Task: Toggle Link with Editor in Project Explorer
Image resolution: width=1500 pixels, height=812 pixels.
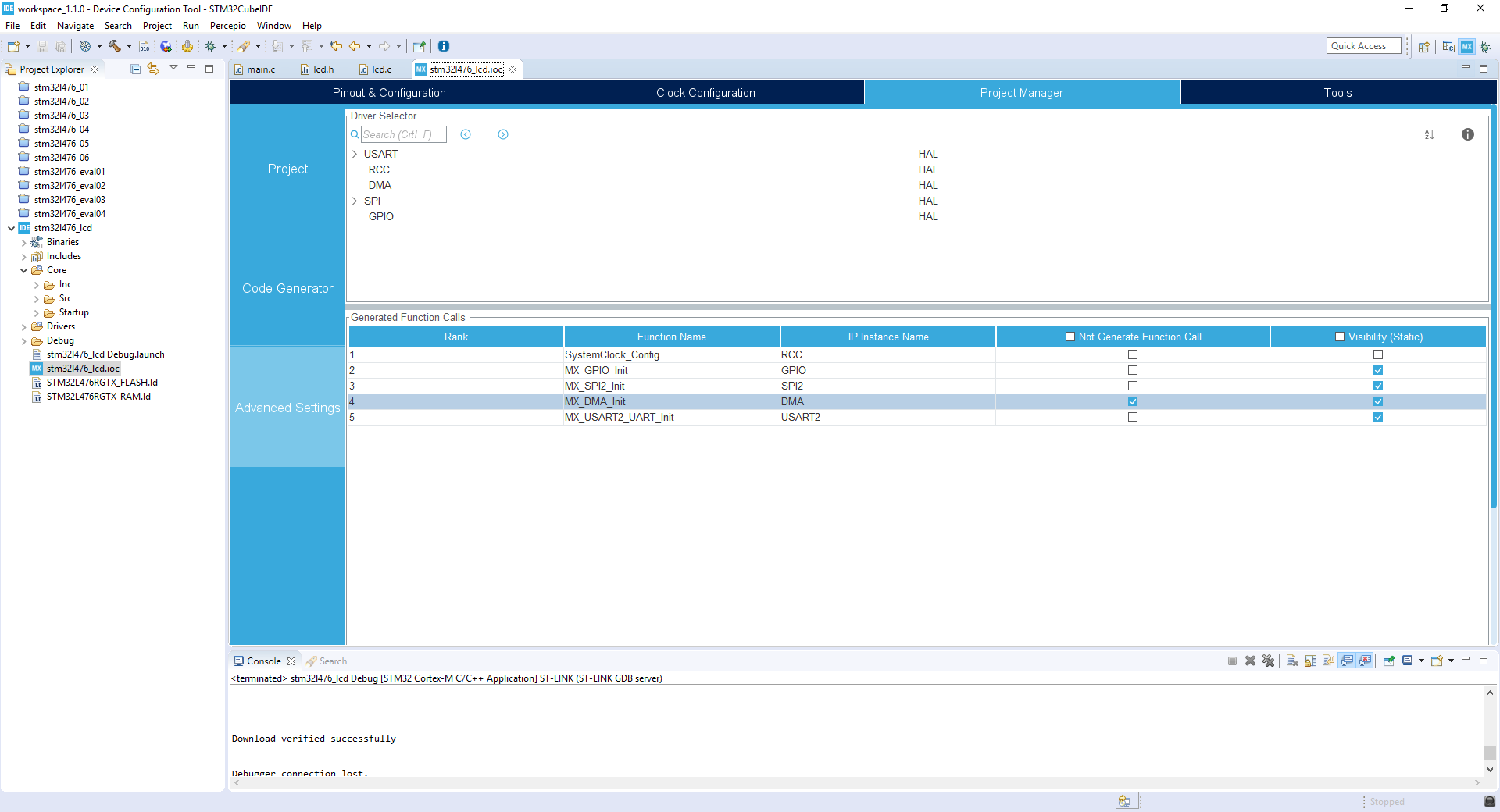Action: 153,69
